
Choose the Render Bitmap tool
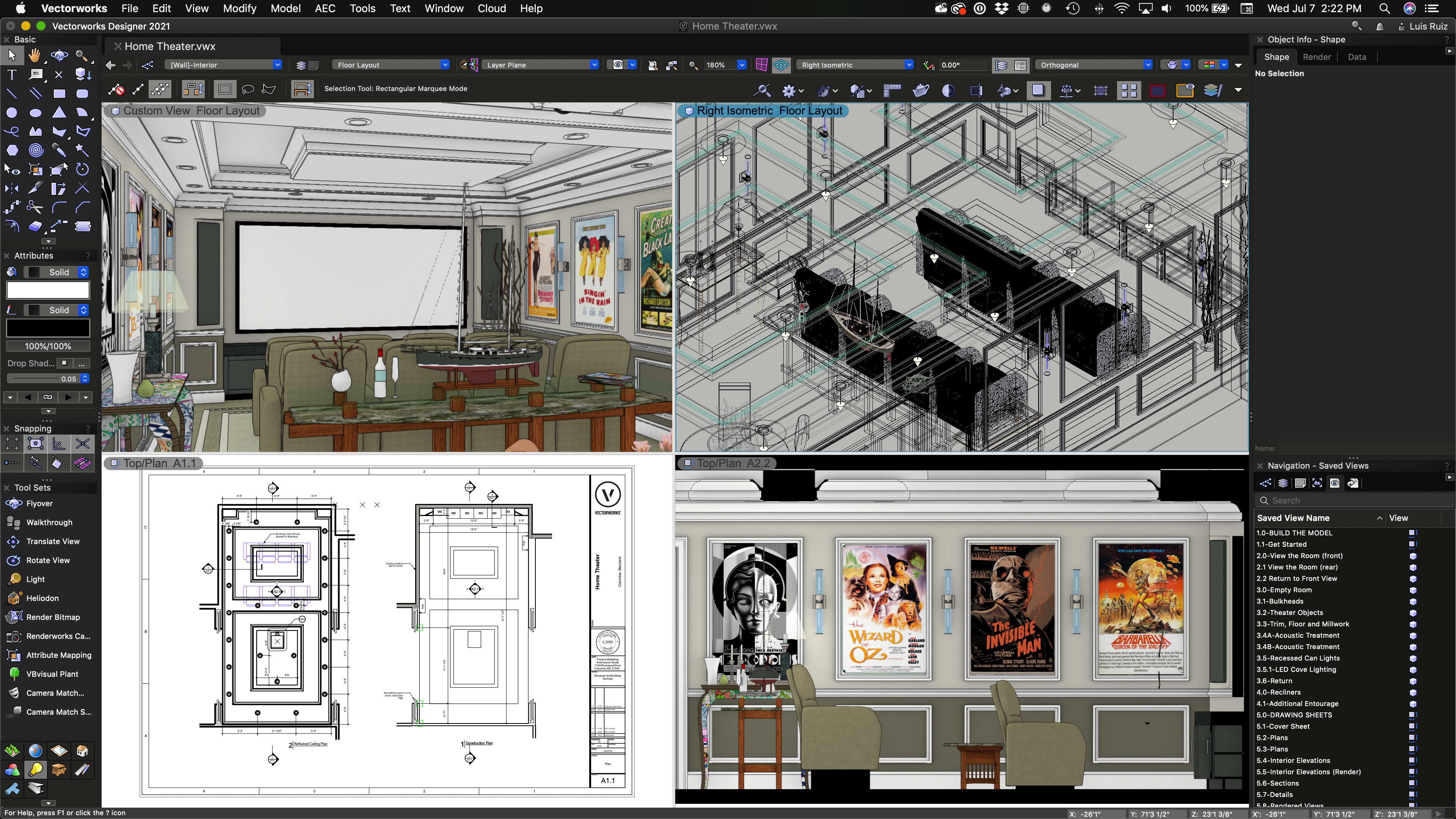tap(53, 617)
